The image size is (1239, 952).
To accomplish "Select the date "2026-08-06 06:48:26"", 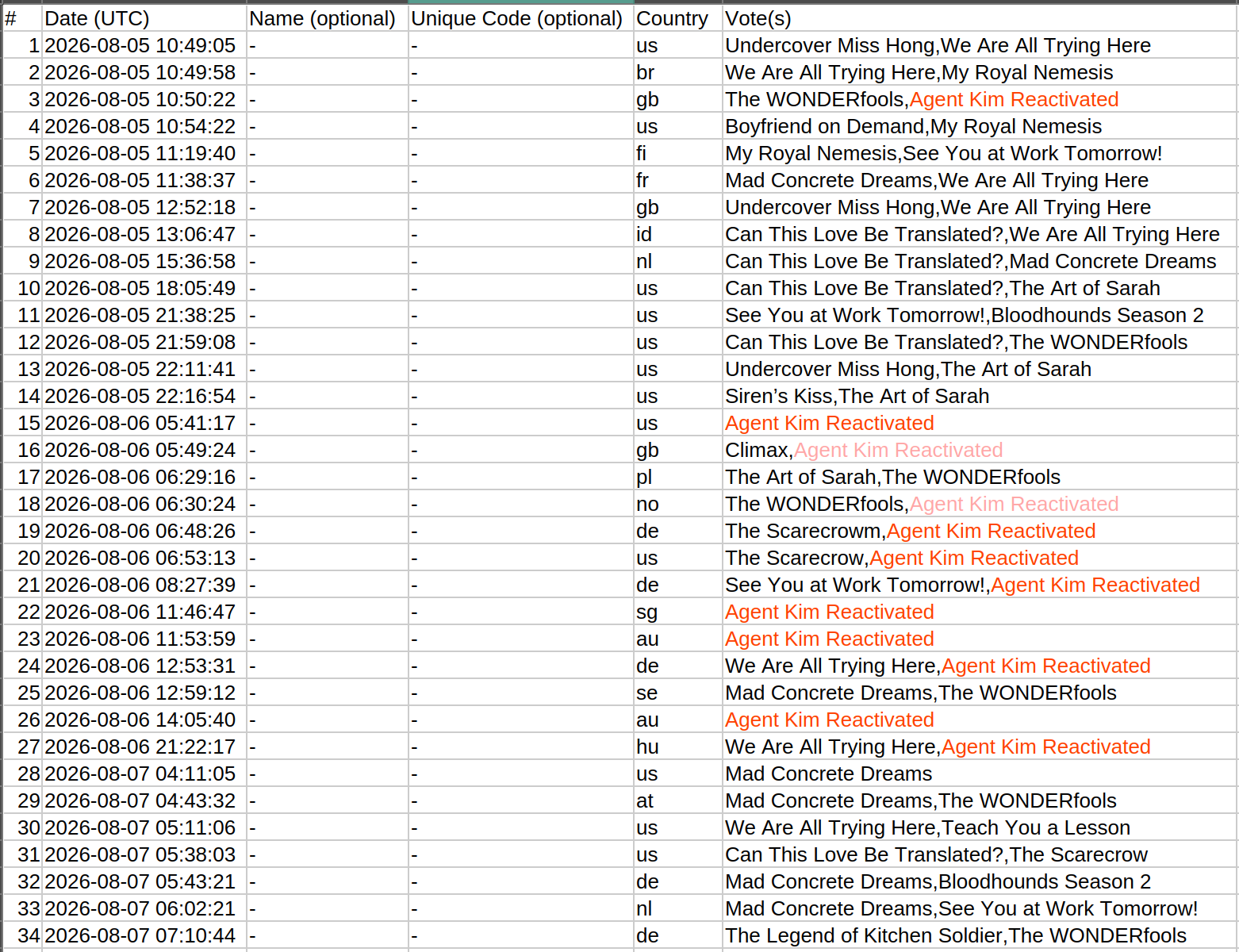I will (144, 531).
